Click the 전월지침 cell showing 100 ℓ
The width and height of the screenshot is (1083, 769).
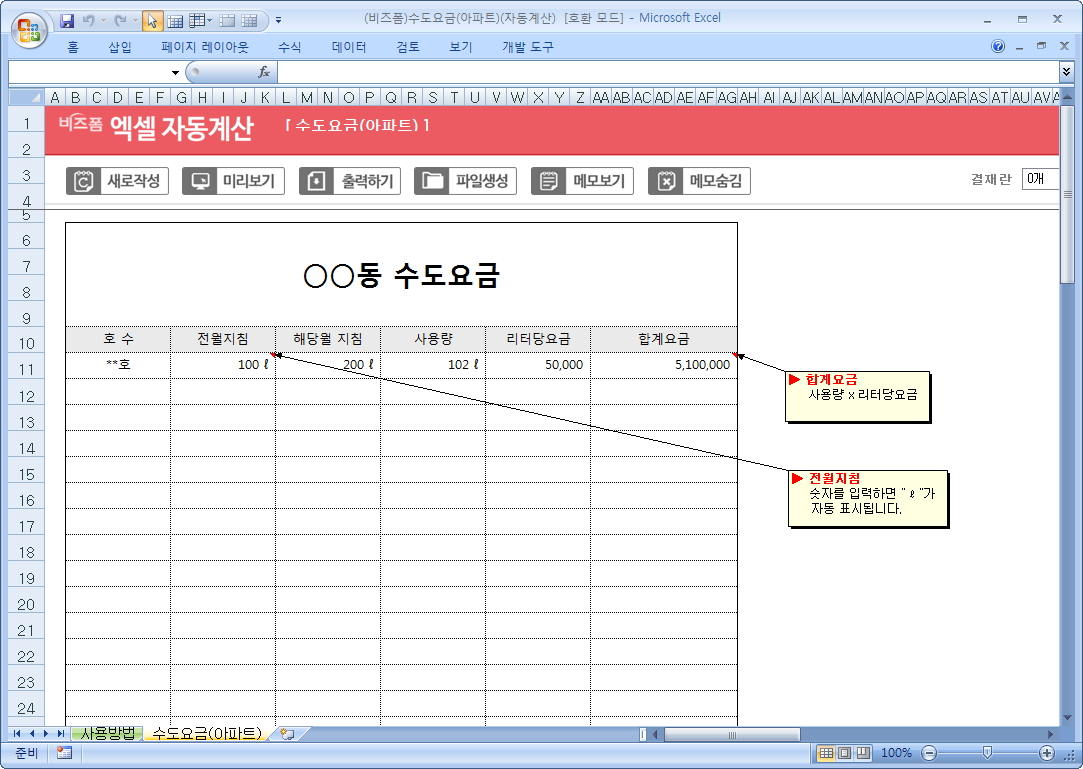pos(222,365)
